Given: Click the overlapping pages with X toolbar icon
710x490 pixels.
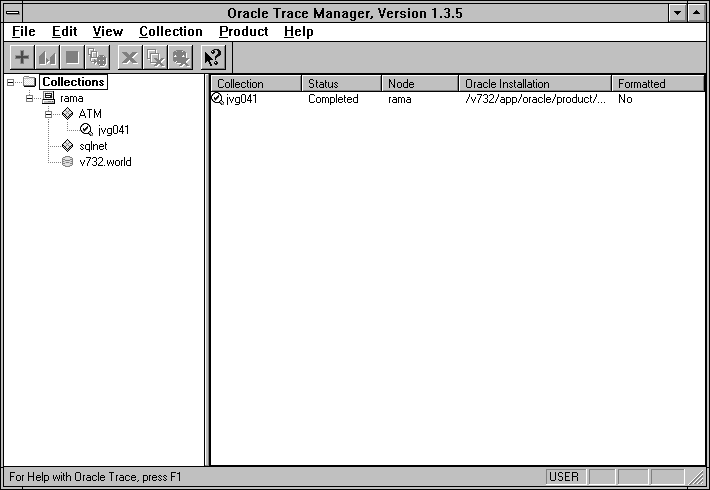Looking at the screenshot, I should pos(155,58).
